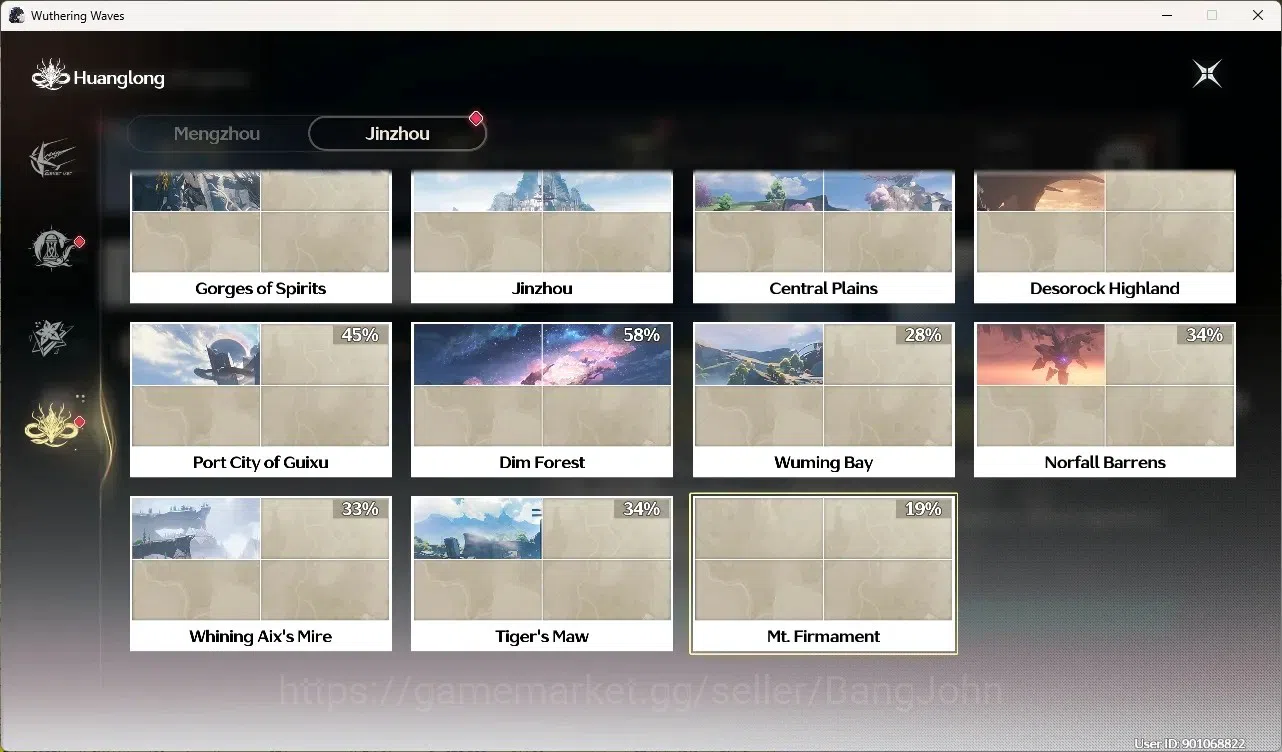Open the Jinzhou area card
Screen dimensions: 1282x752
pos(542,237)
